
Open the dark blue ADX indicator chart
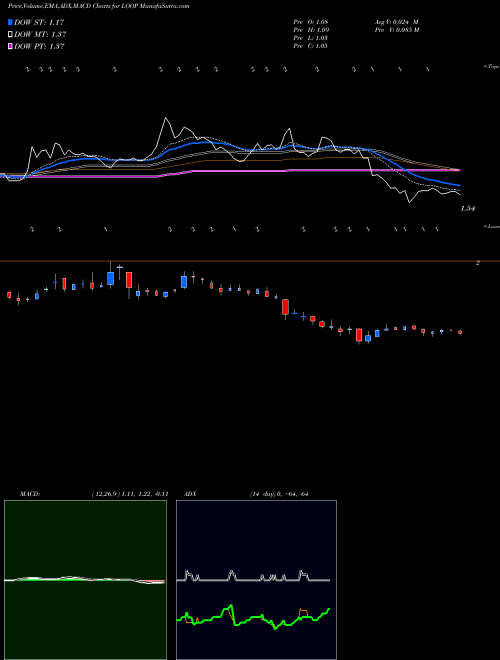point(256,580)
